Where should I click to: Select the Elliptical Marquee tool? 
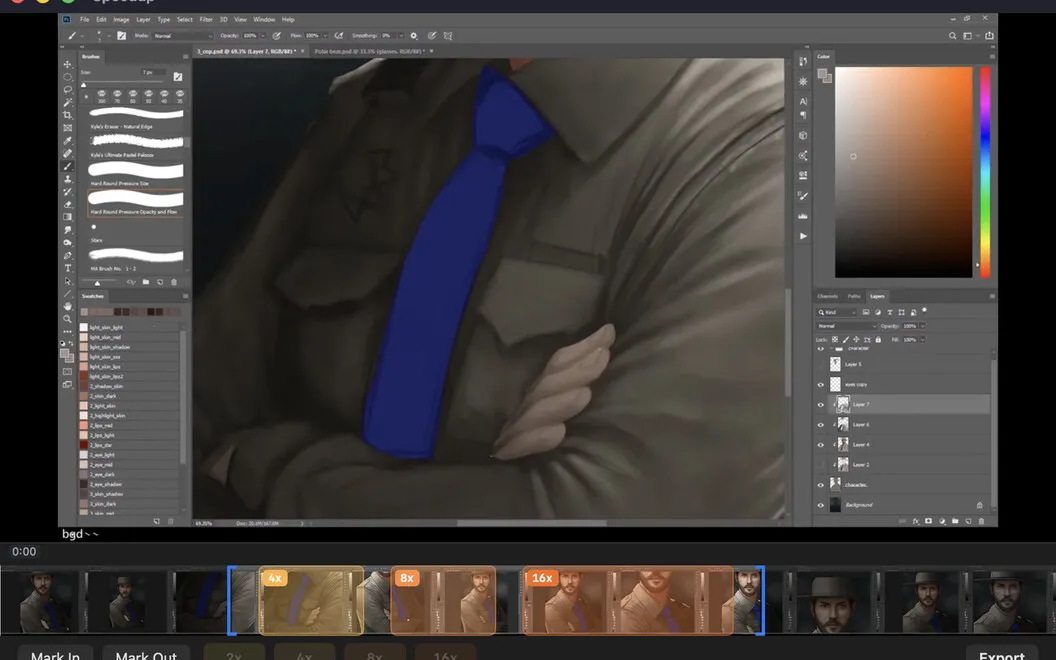pos(67,77)
